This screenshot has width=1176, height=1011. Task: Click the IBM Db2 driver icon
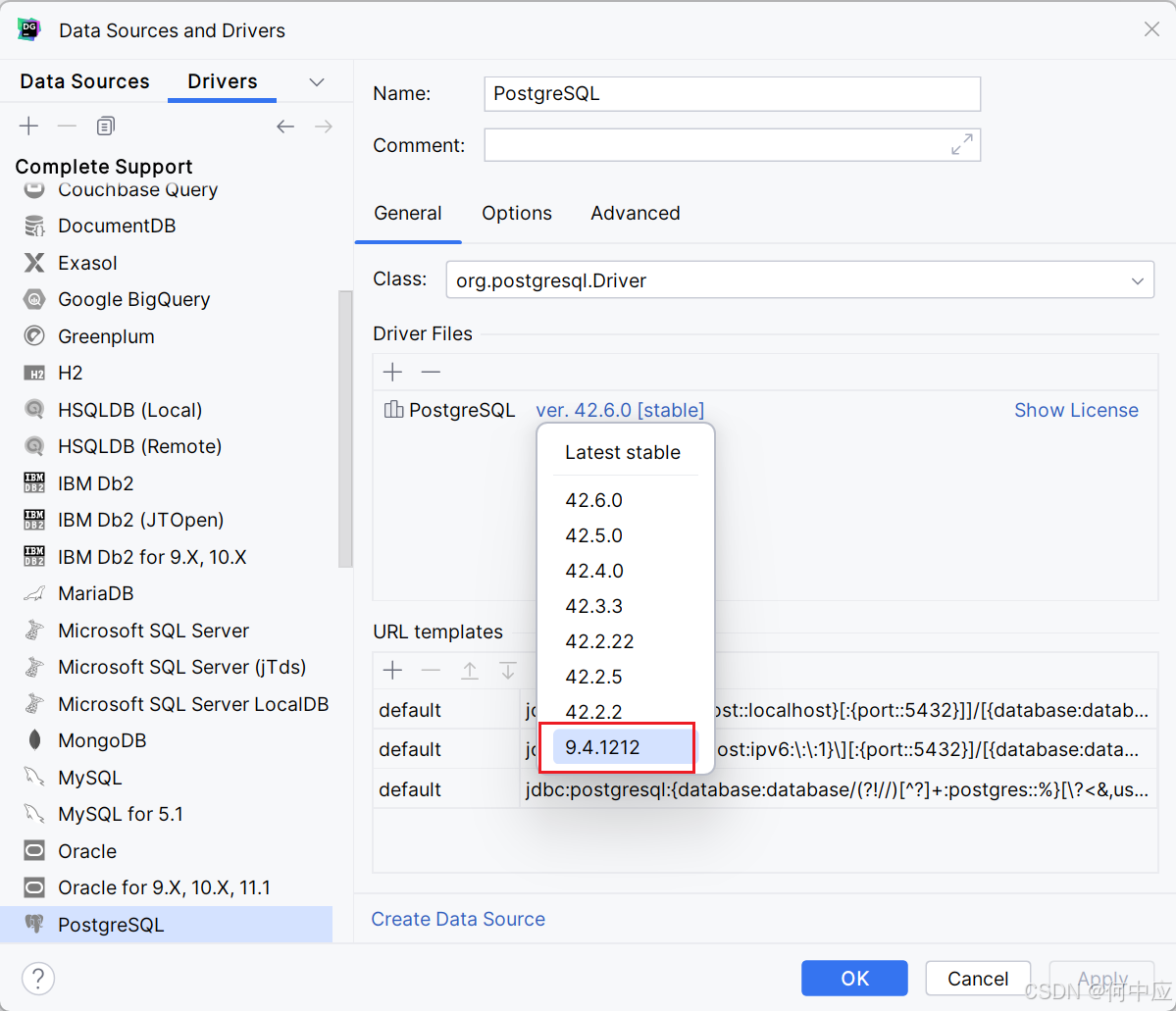[34, 483]
